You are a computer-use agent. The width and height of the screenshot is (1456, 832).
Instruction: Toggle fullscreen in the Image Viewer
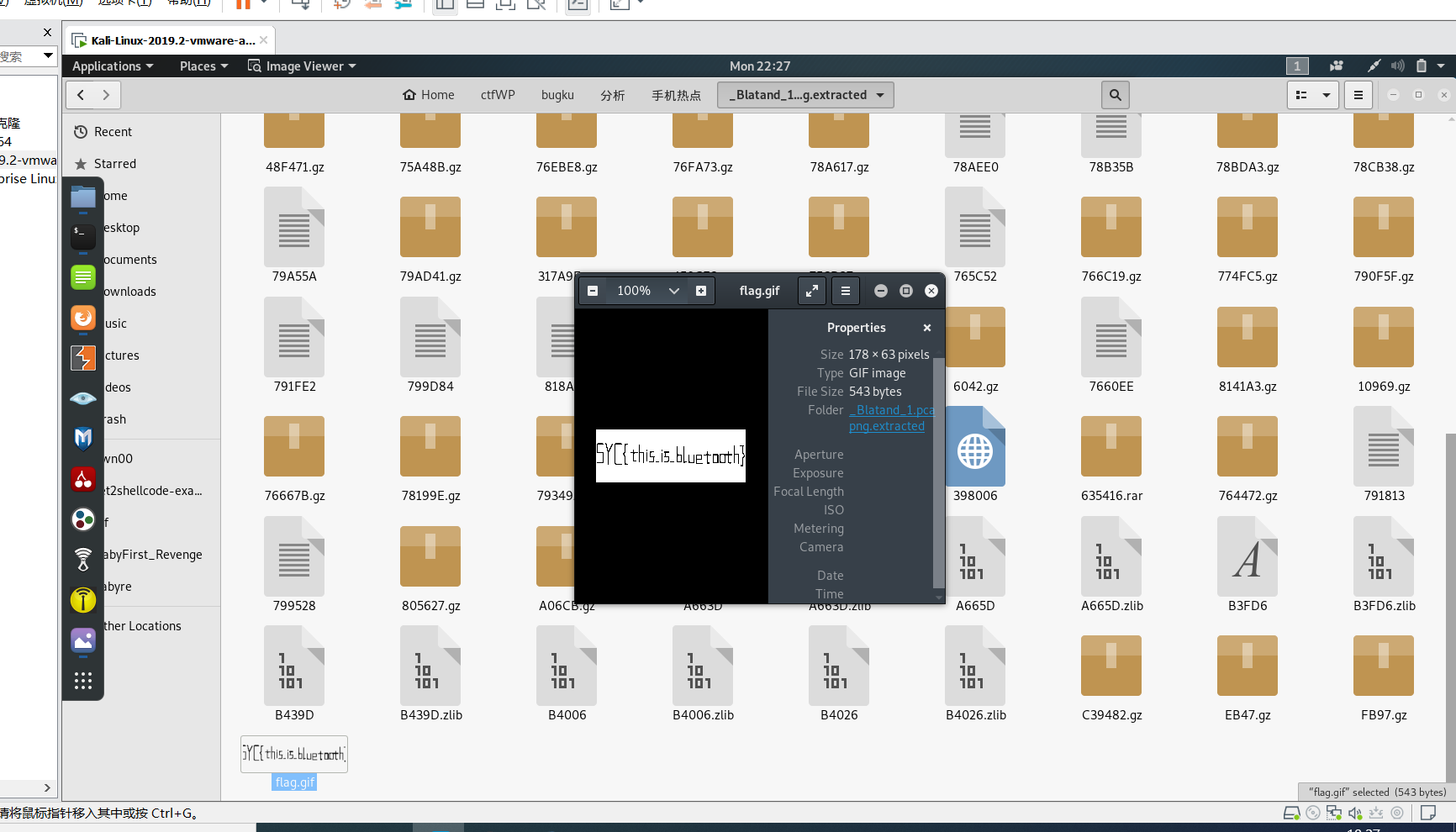coord(812,291)
